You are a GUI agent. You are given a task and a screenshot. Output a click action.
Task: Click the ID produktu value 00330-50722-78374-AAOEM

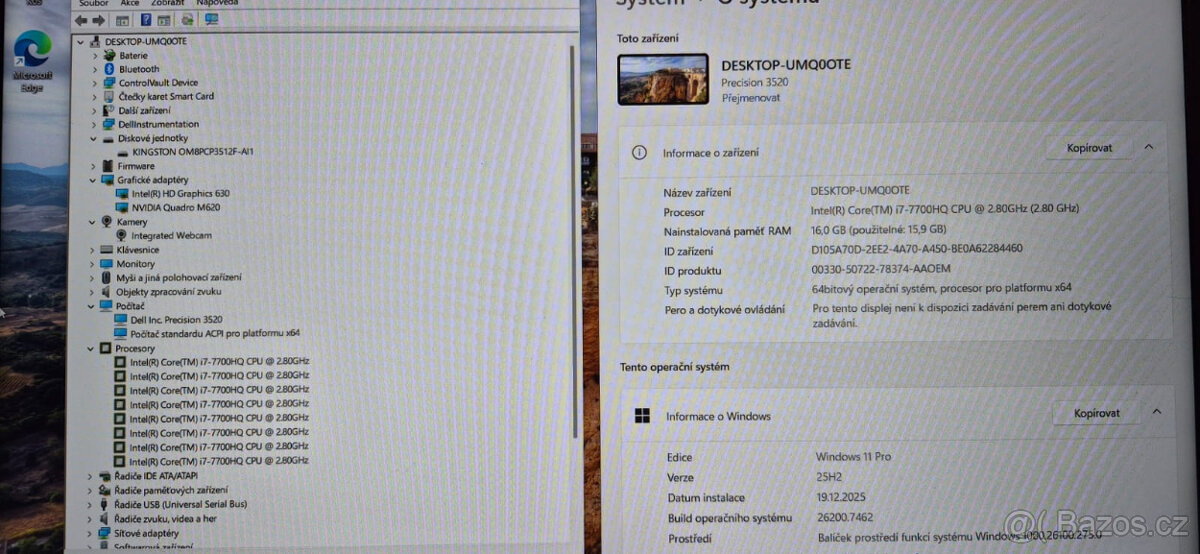click(x=880, y=269)
